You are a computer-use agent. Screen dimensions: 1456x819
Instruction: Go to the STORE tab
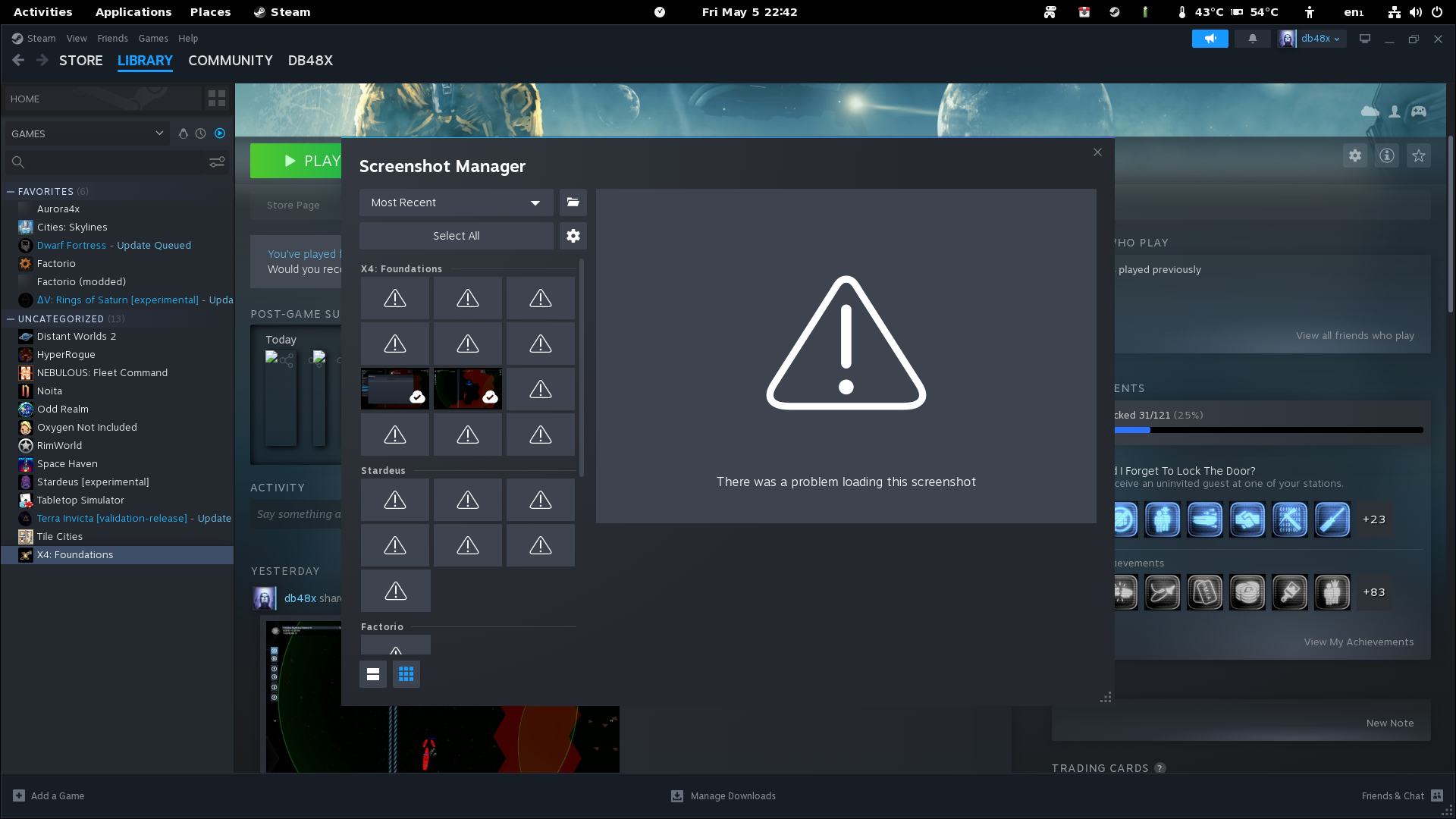tap(81, 61)
